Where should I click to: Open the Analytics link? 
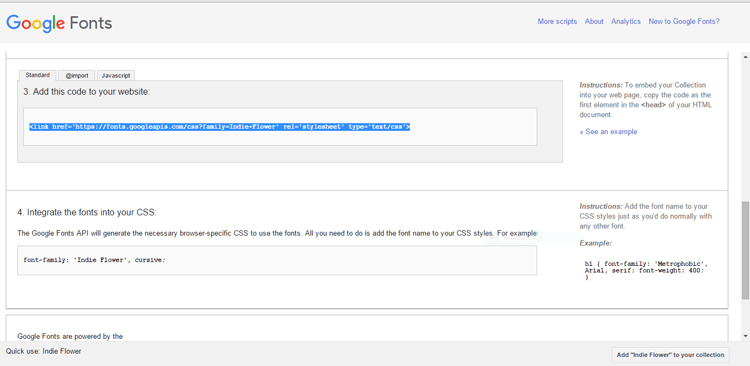point(626,22)
